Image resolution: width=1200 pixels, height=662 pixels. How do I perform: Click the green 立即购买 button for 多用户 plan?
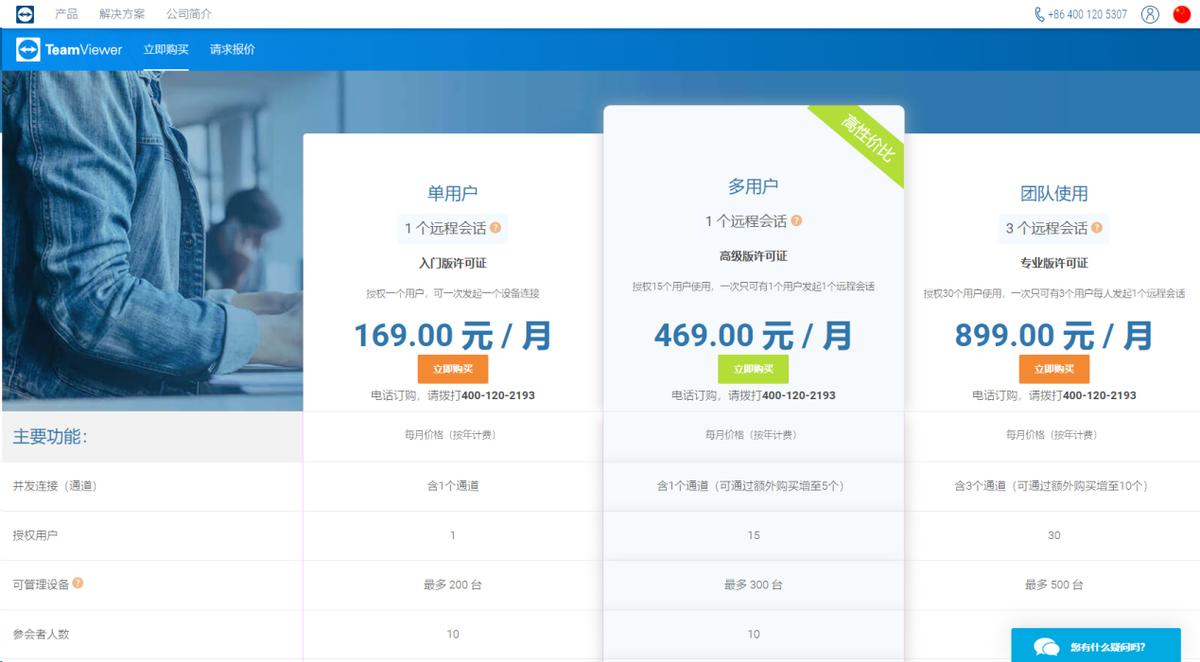pos(753,368)
